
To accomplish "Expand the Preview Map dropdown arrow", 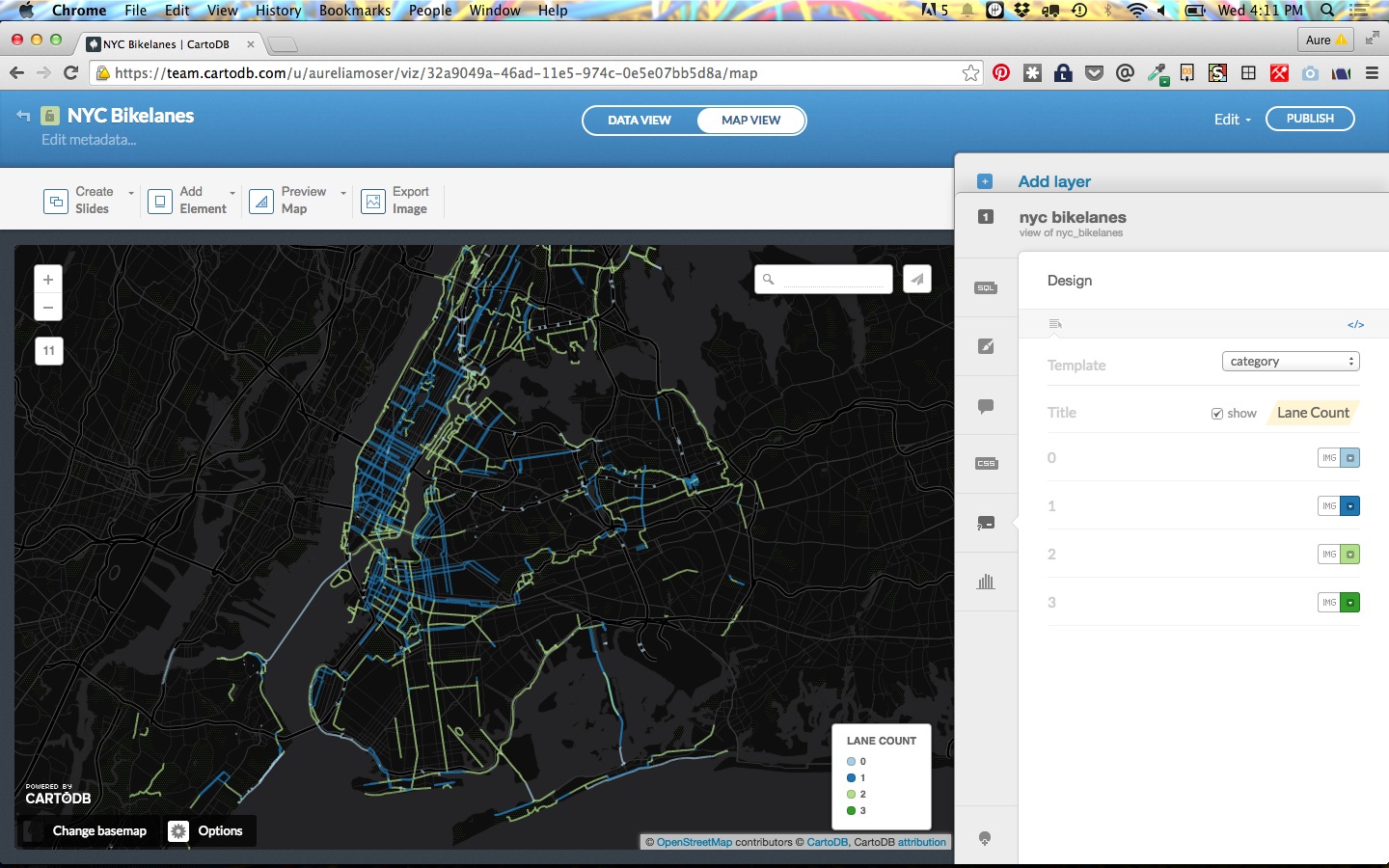I will [343, 193].
